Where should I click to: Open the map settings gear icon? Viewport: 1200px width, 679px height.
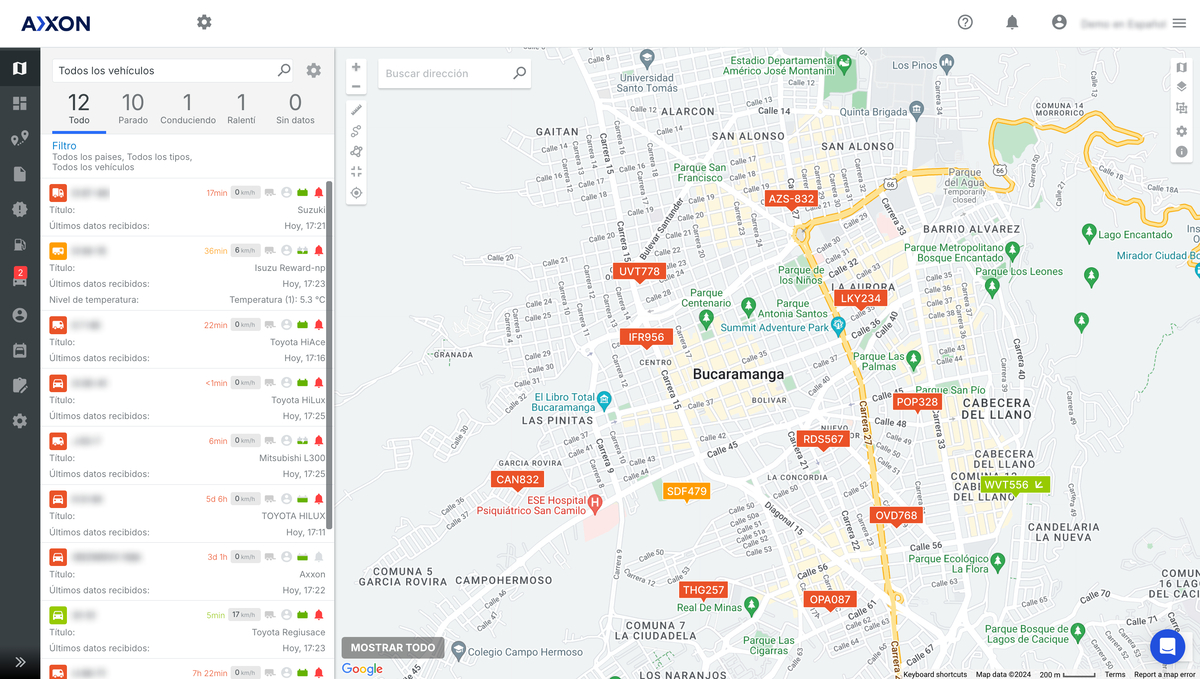pyautogui.click(x=1181, y=131)
